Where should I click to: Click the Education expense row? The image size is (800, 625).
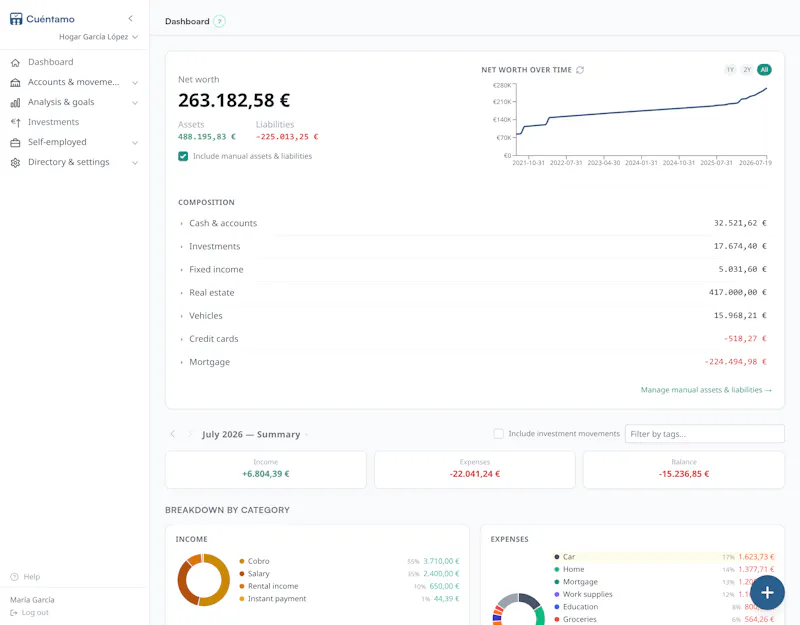click(664, 607)
